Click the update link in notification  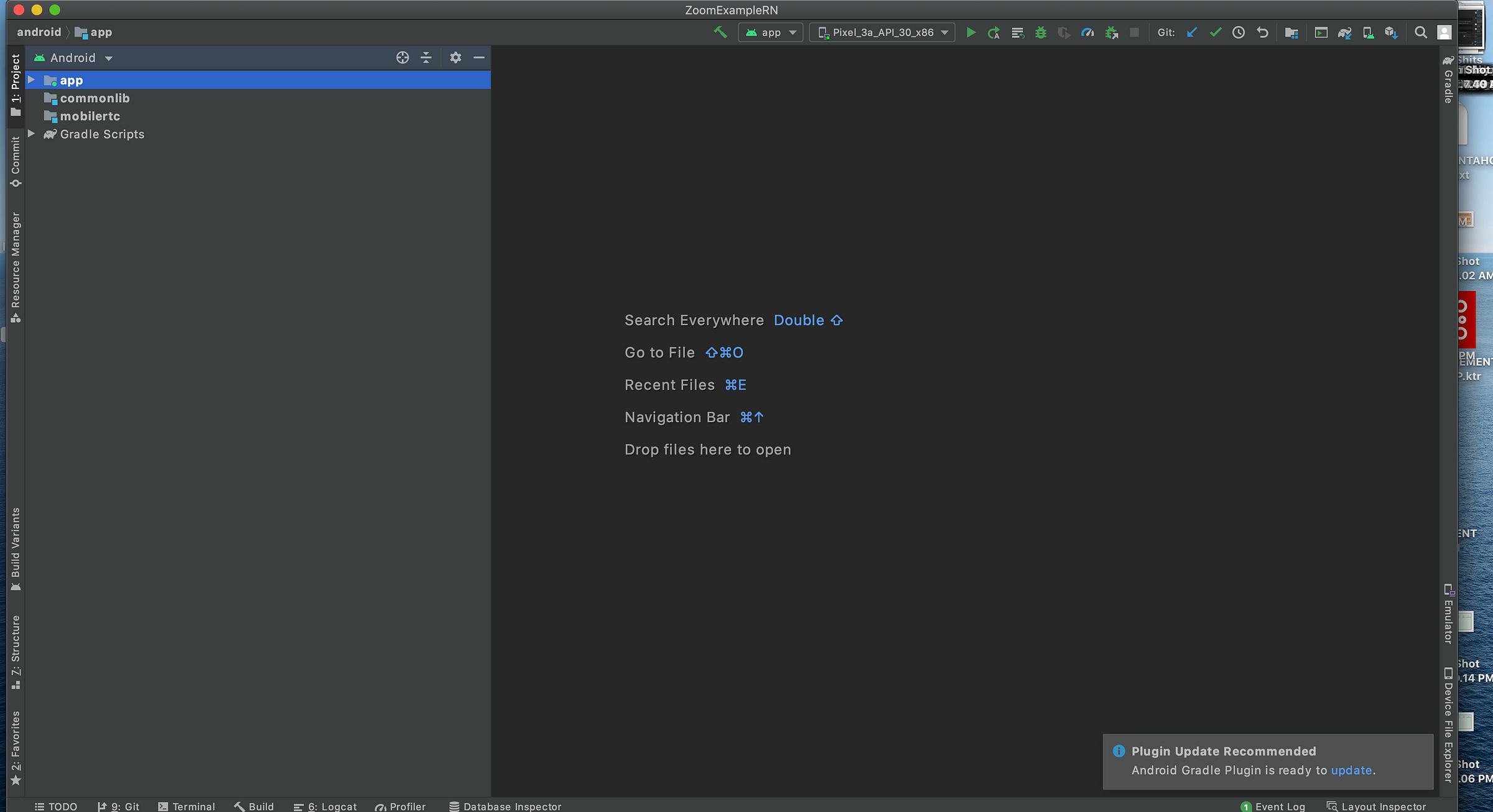tap(1351, 770)
